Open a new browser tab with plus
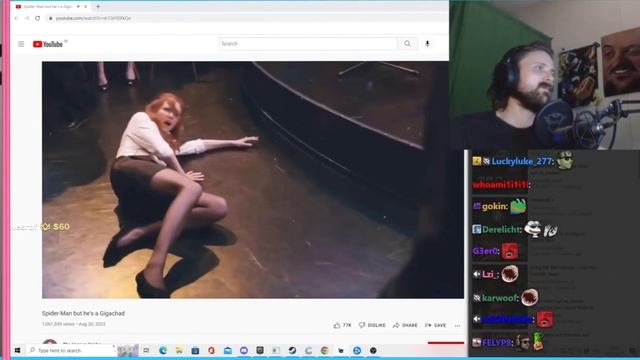Image resolution: width=640 pixels, height=360 pixels. click(x=98, y=7)
